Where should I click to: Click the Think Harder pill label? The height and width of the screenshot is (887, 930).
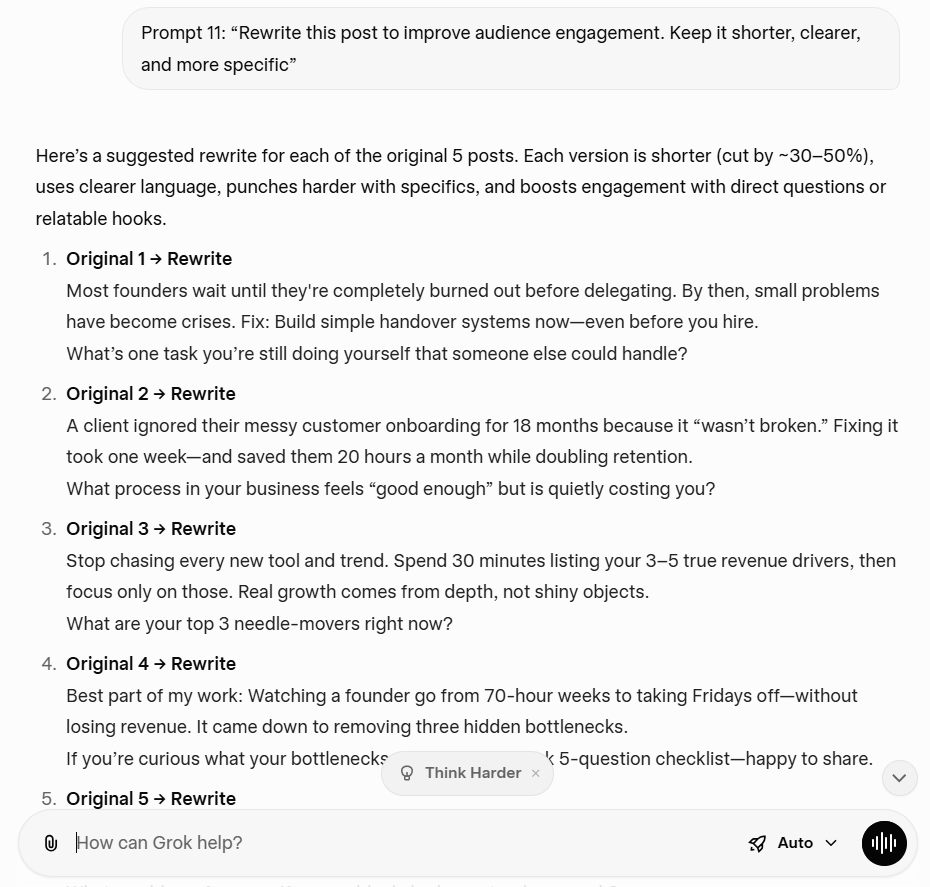coord(472,773)
